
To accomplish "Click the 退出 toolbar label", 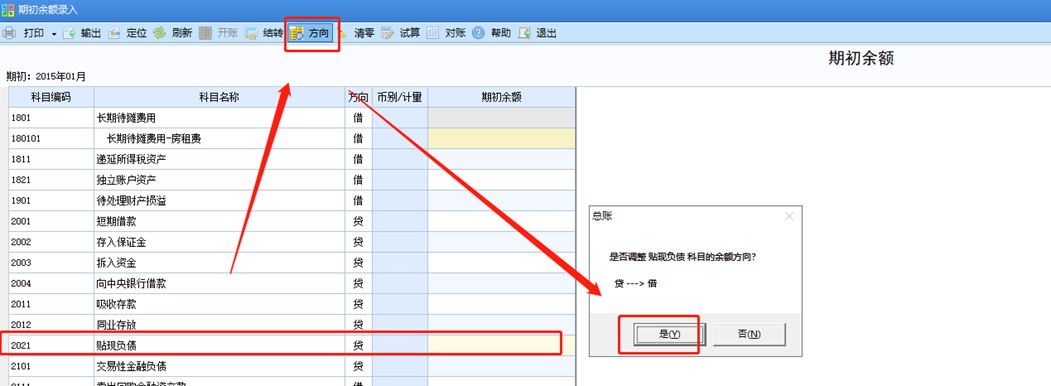I will (x=546, y=34).
